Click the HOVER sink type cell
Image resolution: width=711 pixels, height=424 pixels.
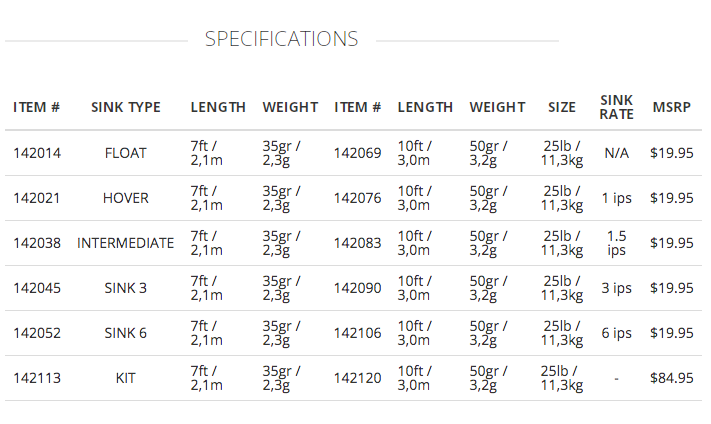point(126,198)
